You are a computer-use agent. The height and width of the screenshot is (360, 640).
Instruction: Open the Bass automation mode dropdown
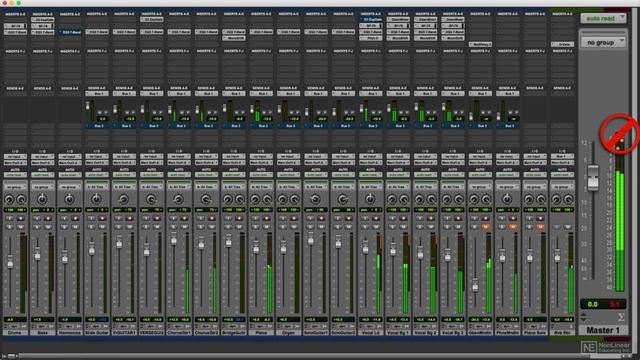pyautogui.click(x=42, y=175)
